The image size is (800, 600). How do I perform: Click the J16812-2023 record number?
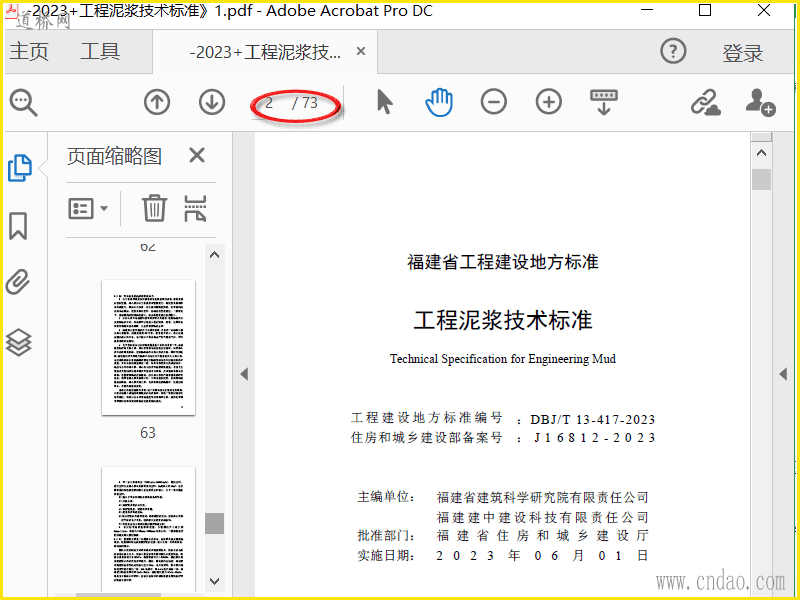click(x=594, y=438)
